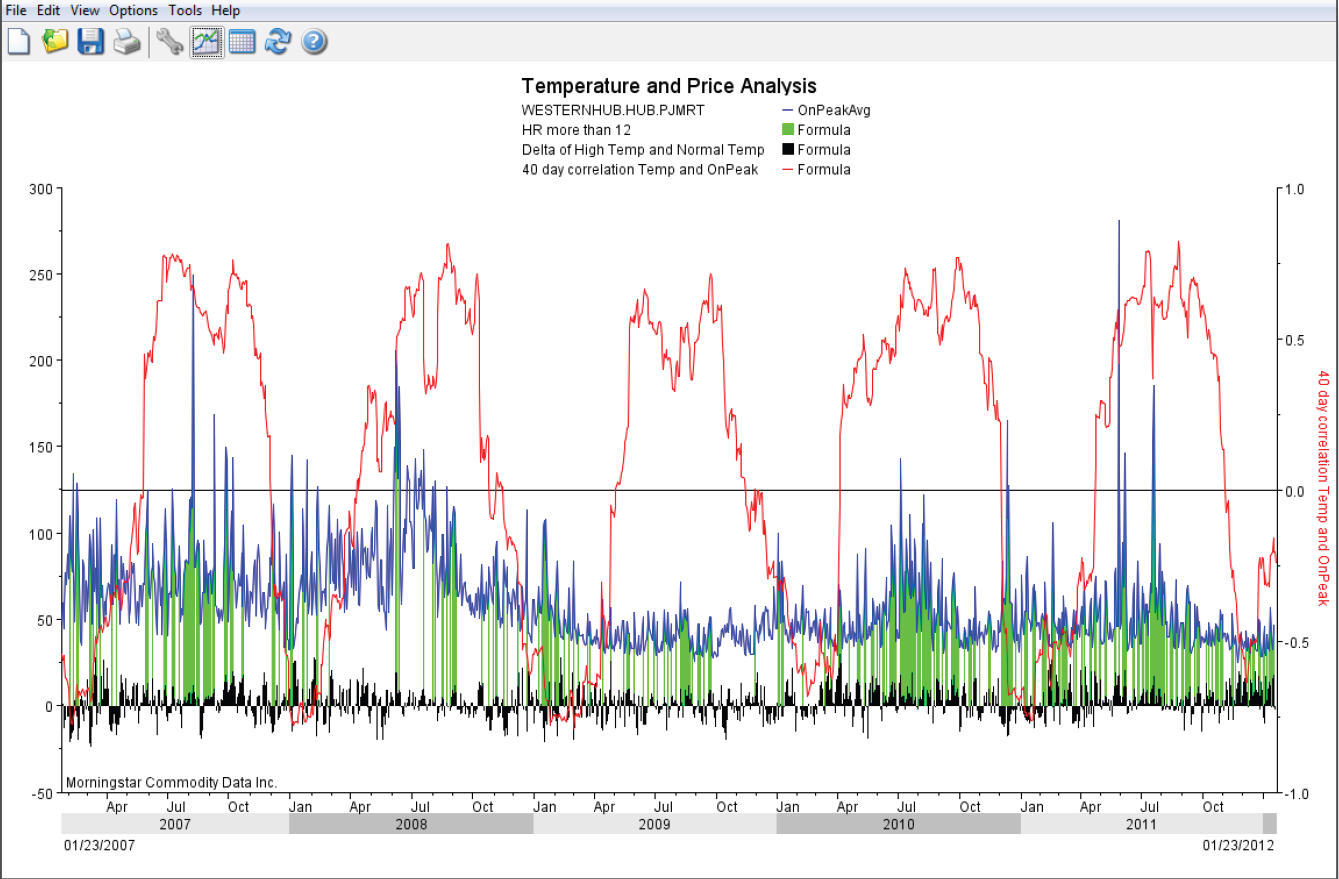Viewport: 1339px width, 879px height.
Task: Click the -50 left axis value
Action: [42, 794]
